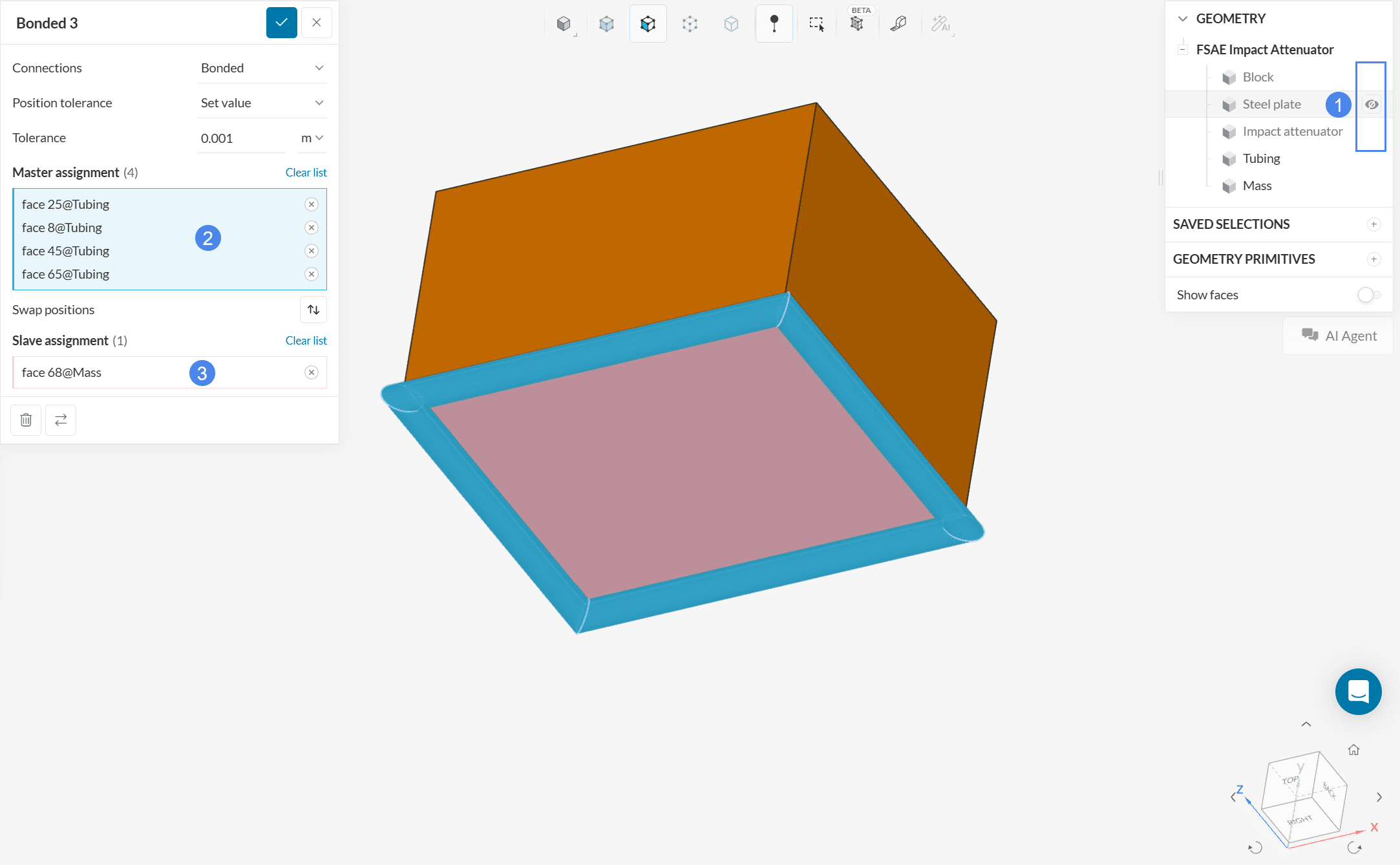
Task: Open the AI Agent panel
Action: [1339, 336]
